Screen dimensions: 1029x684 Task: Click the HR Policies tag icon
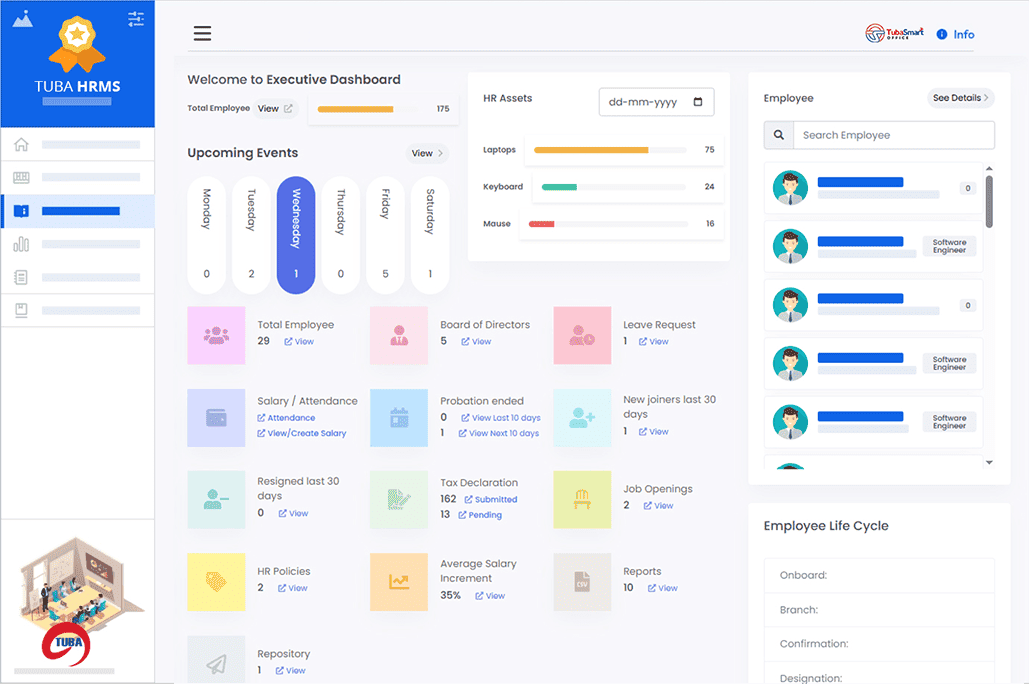click(216, 582)
